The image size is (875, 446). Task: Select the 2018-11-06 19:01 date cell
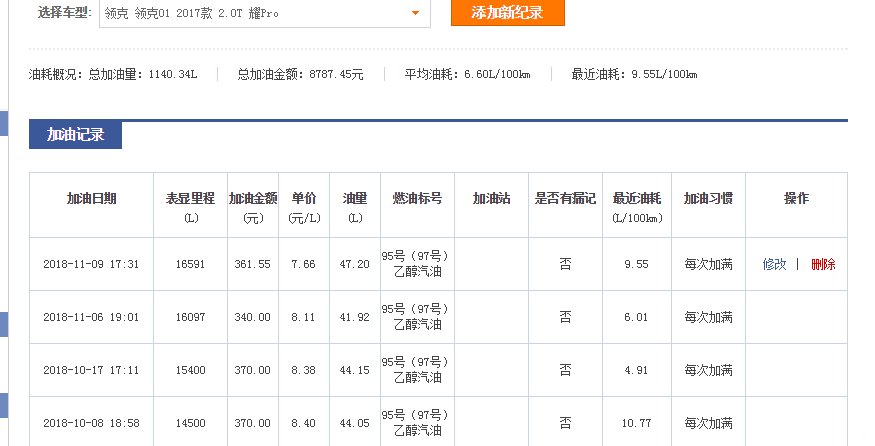coord(91,317)
